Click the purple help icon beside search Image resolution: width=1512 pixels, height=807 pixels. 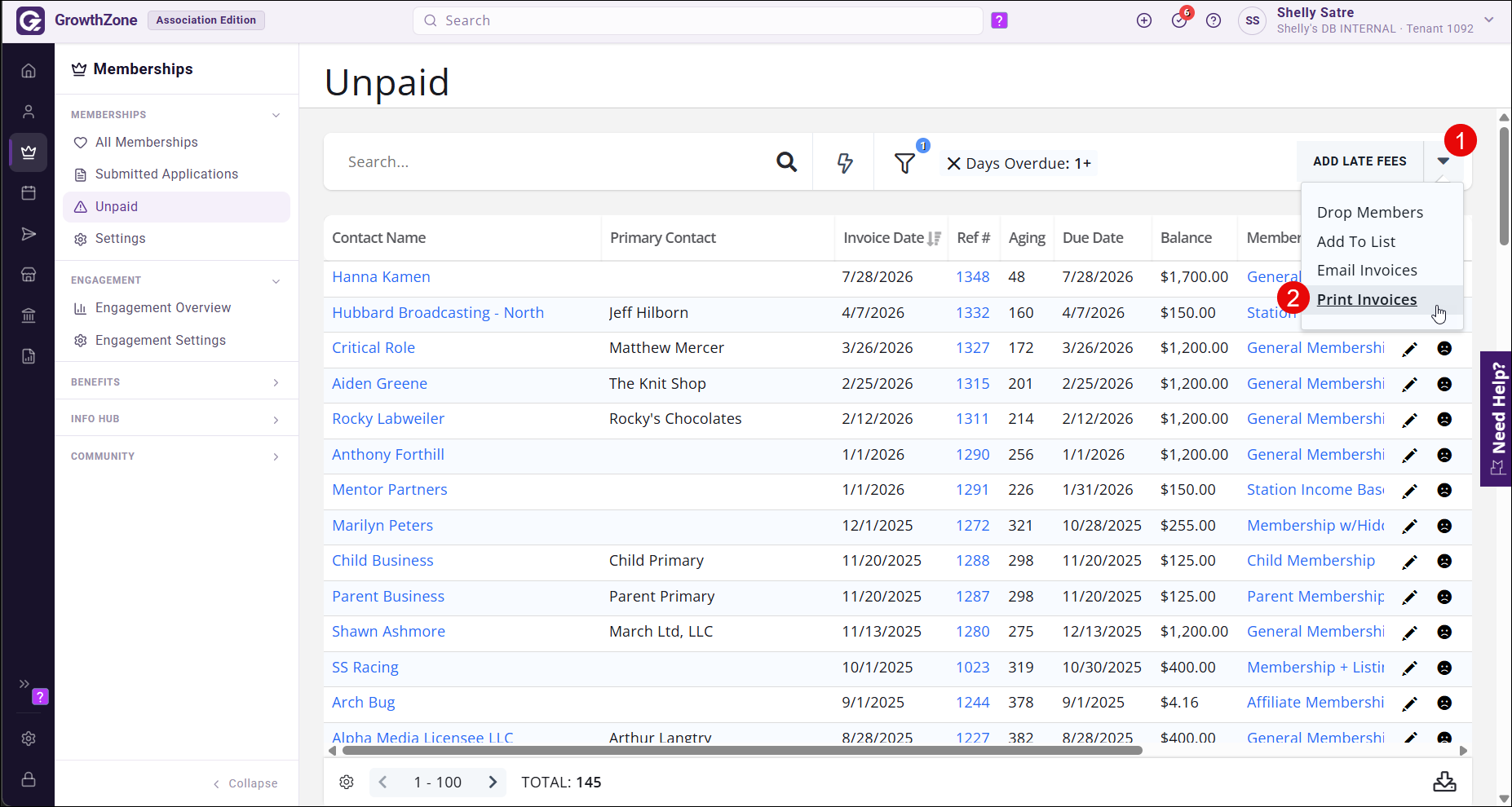[x=999, y=20]
